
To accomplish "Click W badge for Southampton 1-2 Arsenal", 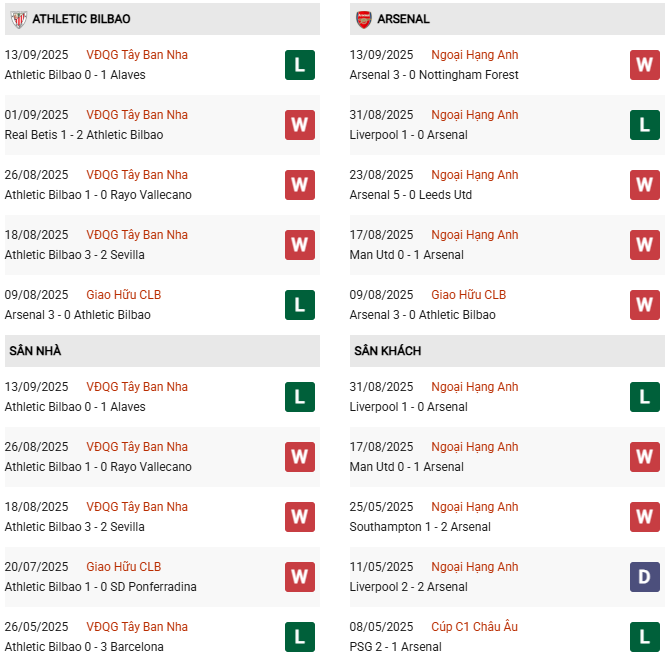I will tap(644, 517).
